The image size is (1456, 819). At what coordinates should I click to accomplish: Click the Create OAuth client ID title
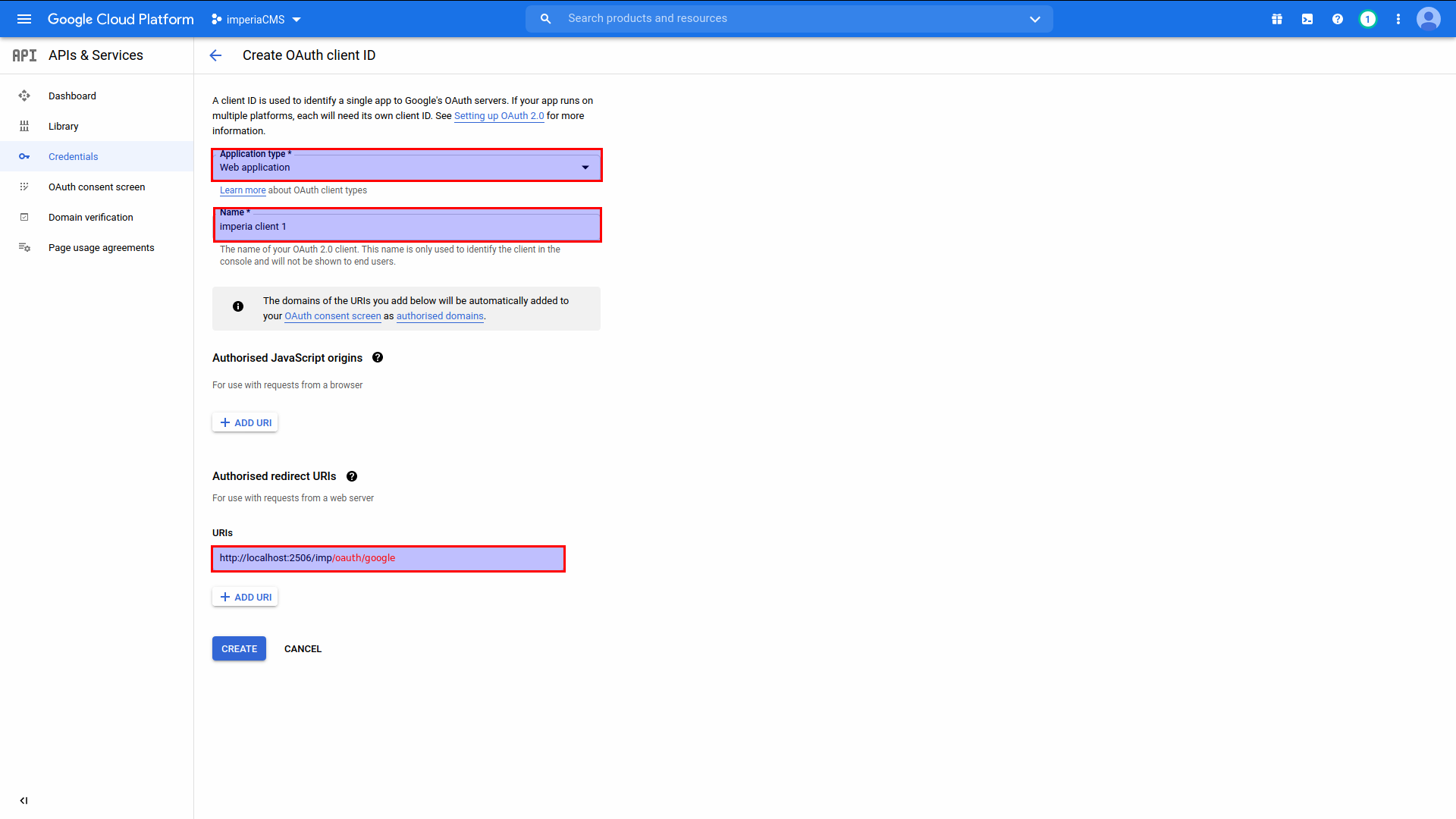pyautogui.click(x=309, y=55)
